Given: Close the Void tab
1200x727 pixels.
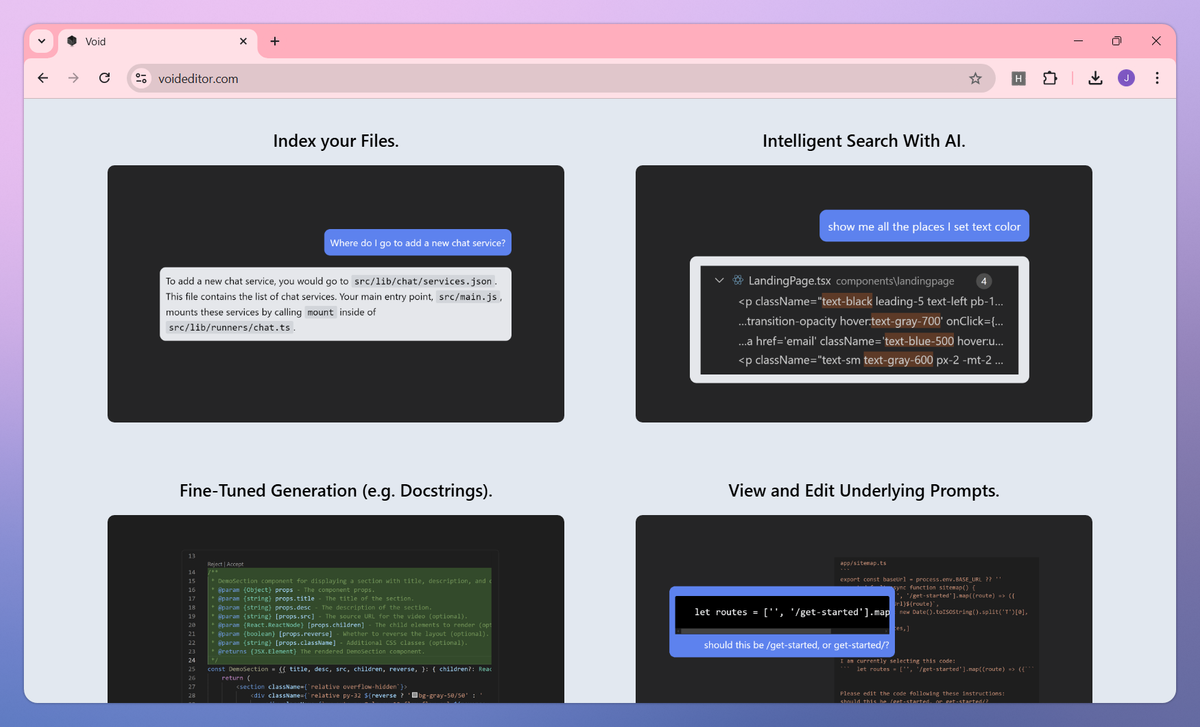Looking at the screenshot, I should pos(242,41).
